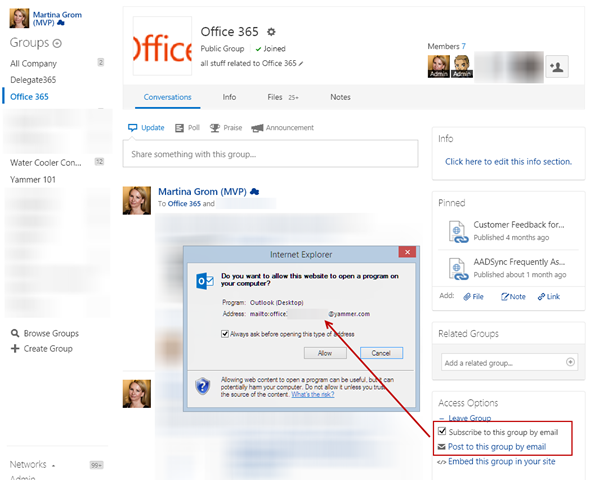Open the Notes tab
This screenshot has width=590, height=480.
340,97
